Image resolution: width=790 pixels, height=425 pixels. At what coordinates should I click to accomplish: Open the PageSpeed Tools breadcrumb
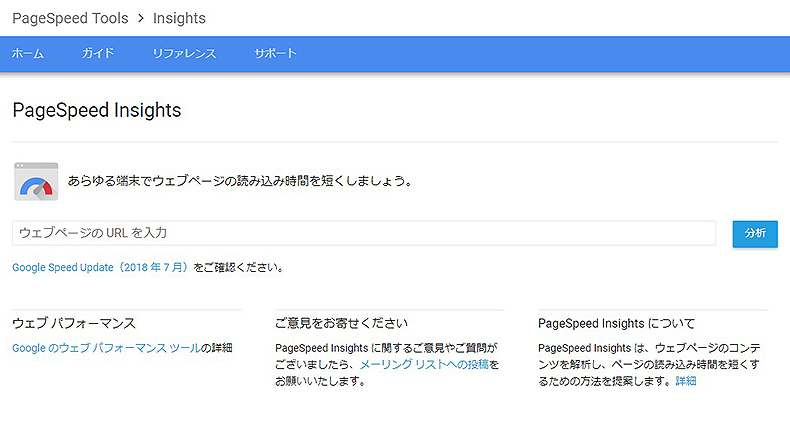pos(70,18)
